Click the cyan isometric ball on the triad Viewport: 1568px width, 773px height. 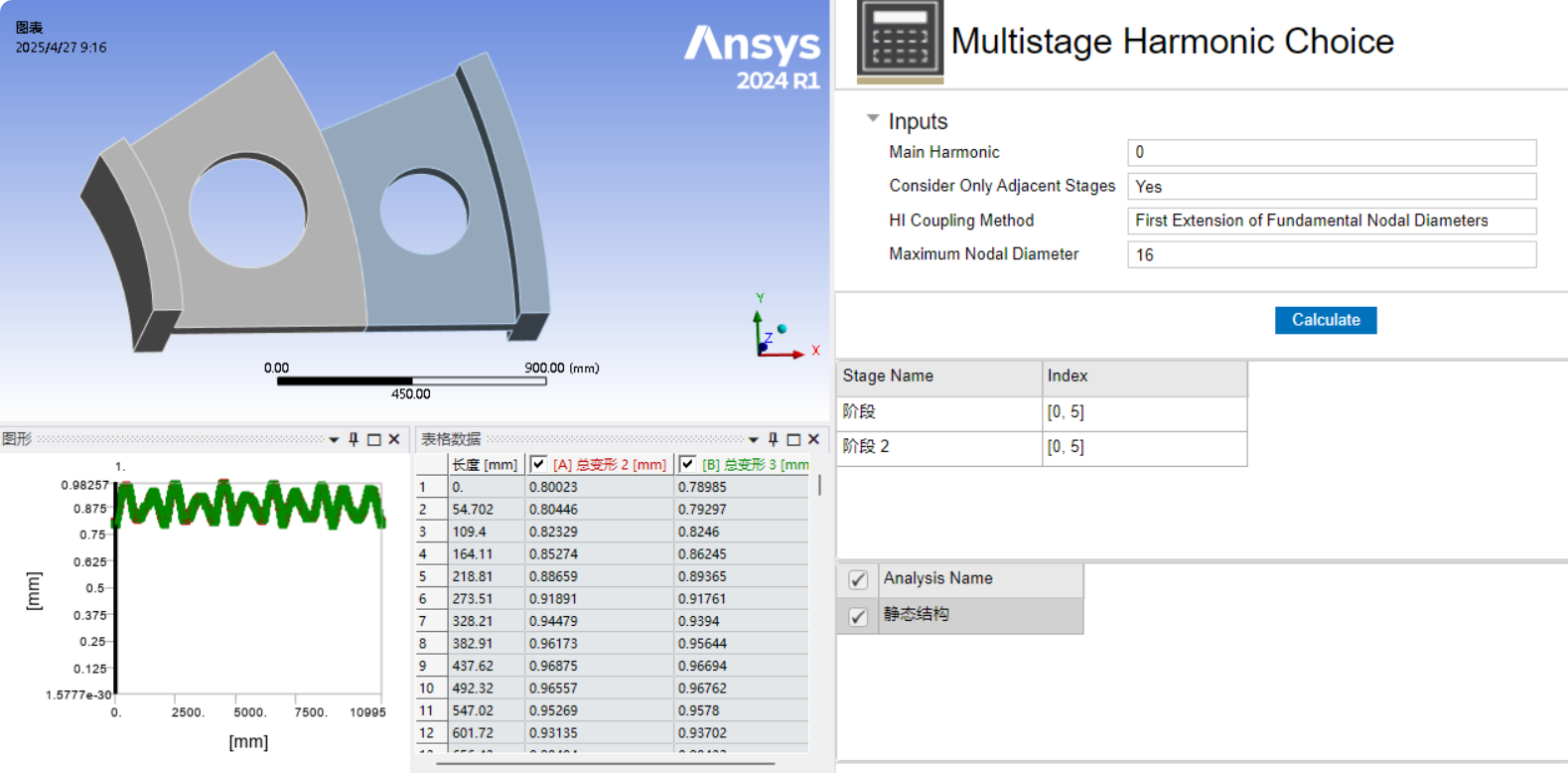[x=782, y=329]
